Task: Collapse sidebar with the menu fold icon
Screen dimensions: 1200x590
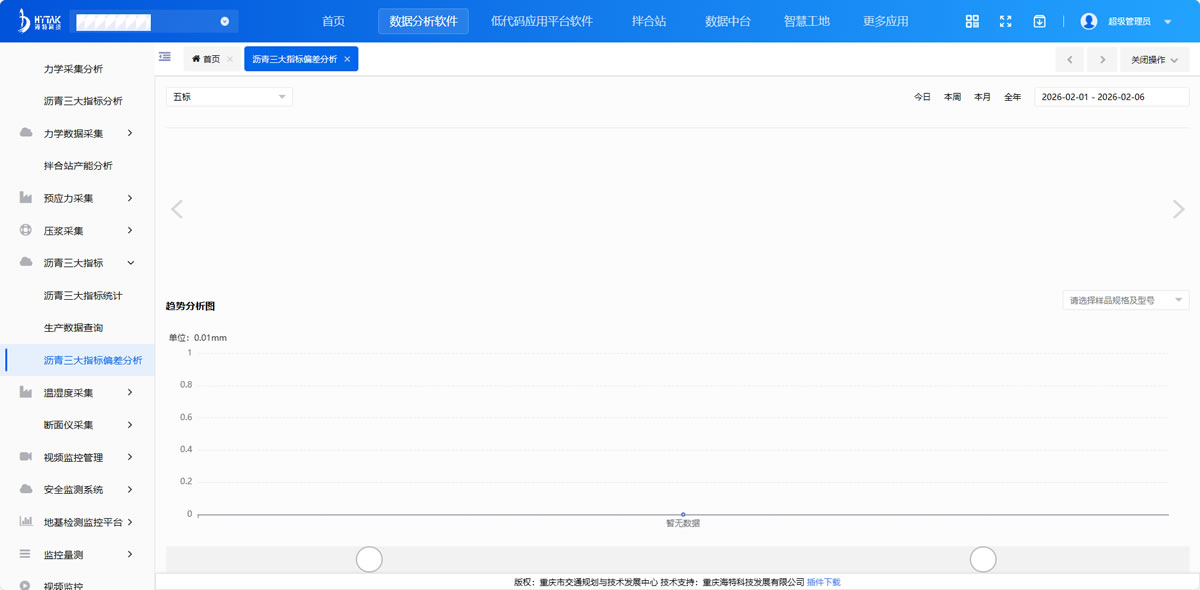Action: (x=165, y=58)
